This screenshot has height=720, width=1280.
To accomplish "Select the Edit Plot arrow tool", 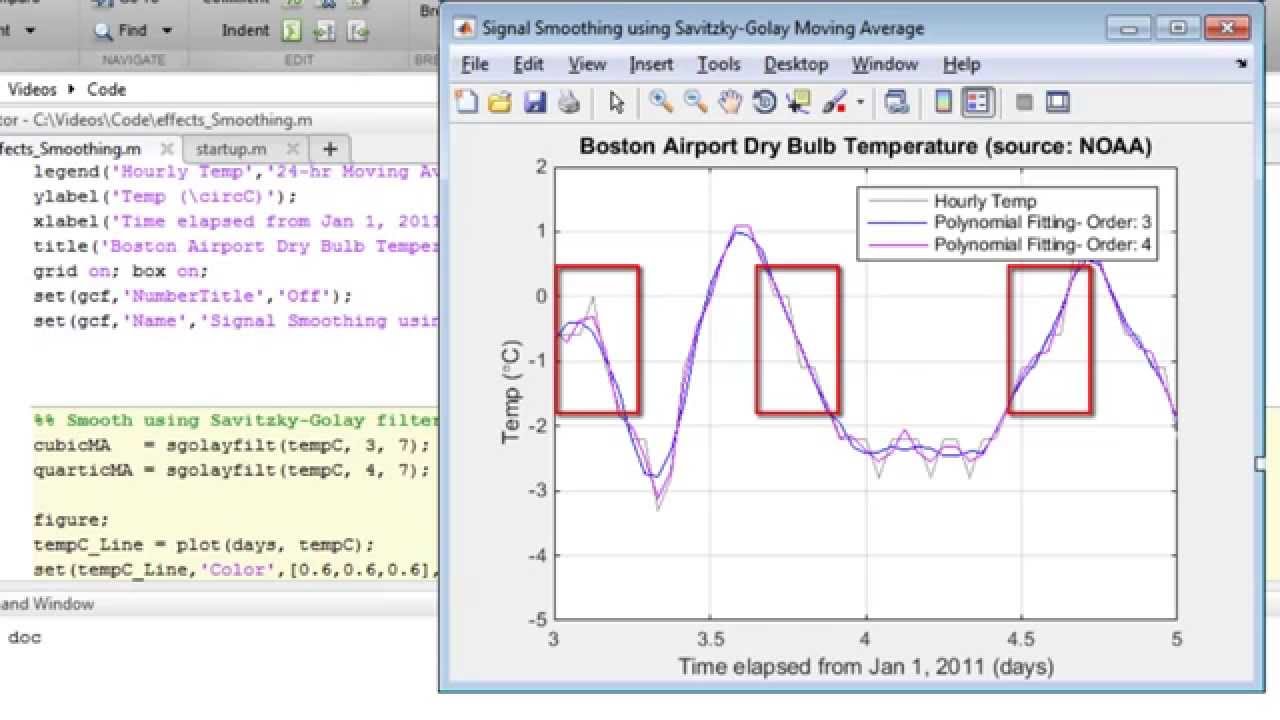I will click(616, 101).
